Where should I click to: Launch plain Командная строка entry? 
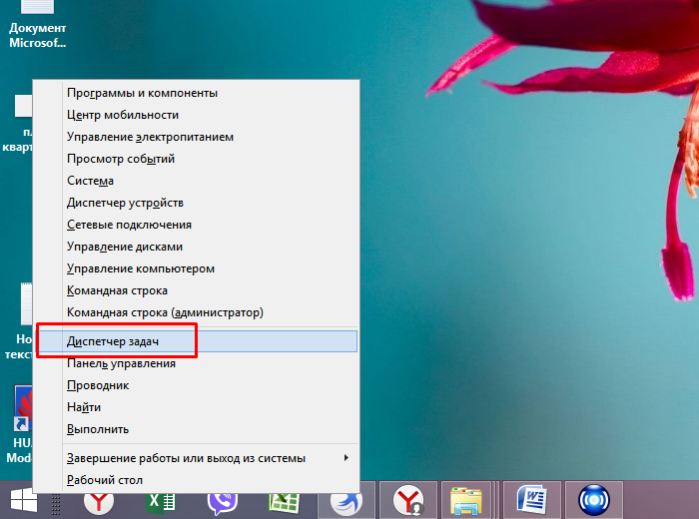click(196, 290)
